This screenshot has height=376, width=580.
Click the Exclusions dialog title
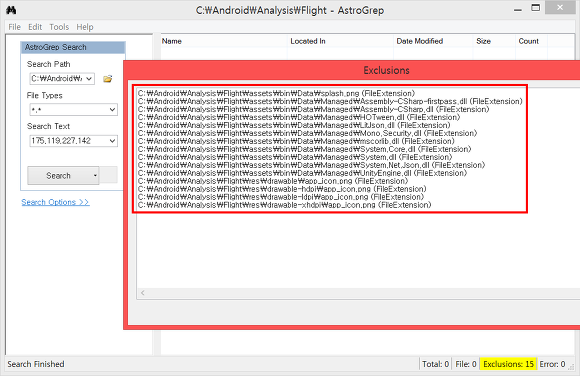click(x=386, y=70)
